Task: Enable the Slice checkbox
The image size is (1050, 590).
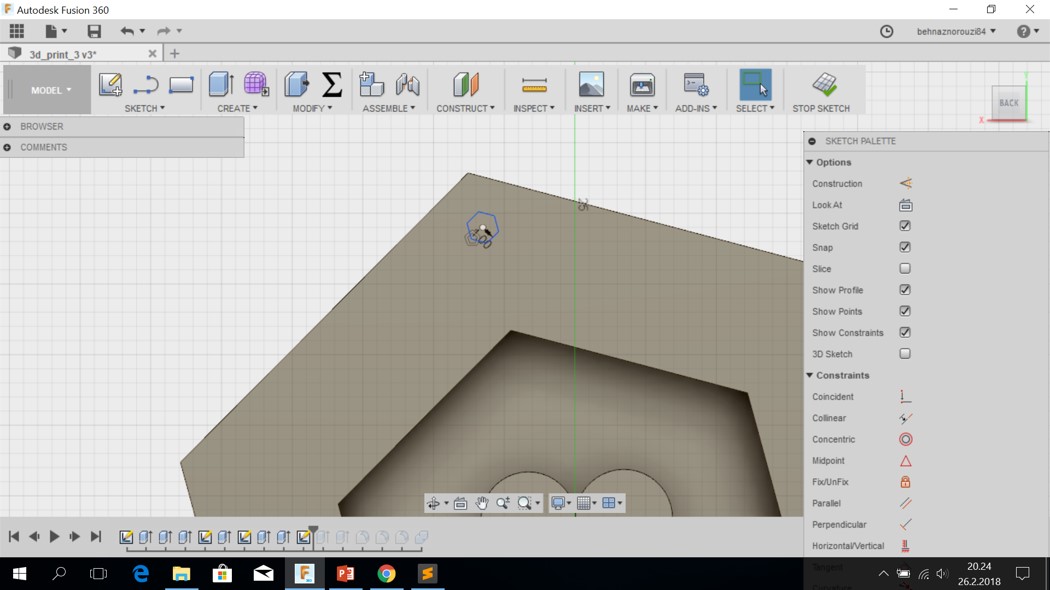Action: [x=905, y=269]
